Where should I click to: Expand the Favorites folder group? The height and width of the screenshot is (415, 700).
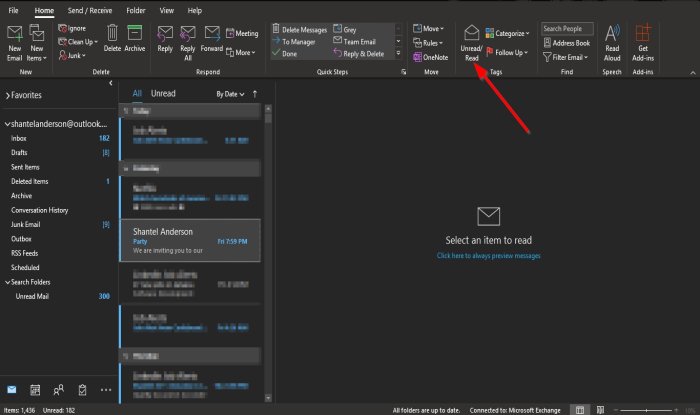[8, 95]
